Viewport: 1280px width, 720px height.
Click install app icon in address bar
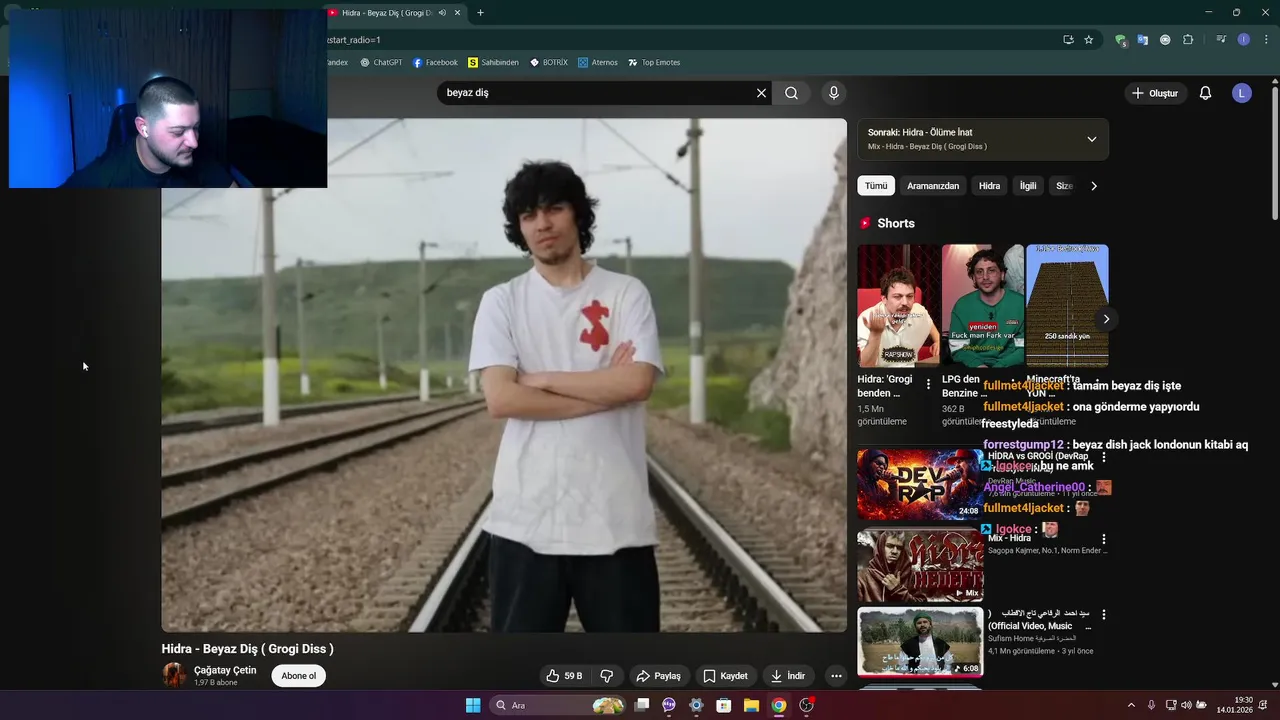pos(1068,40)
